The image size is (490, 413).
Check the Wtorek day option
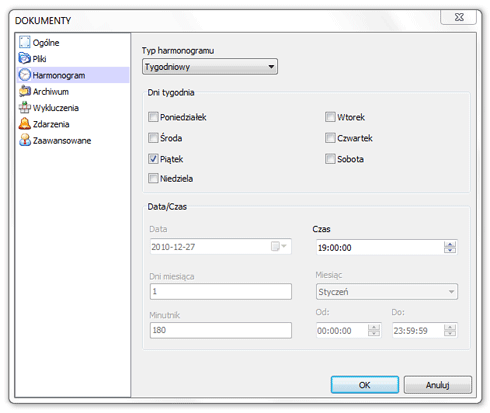tap(330, 117)
